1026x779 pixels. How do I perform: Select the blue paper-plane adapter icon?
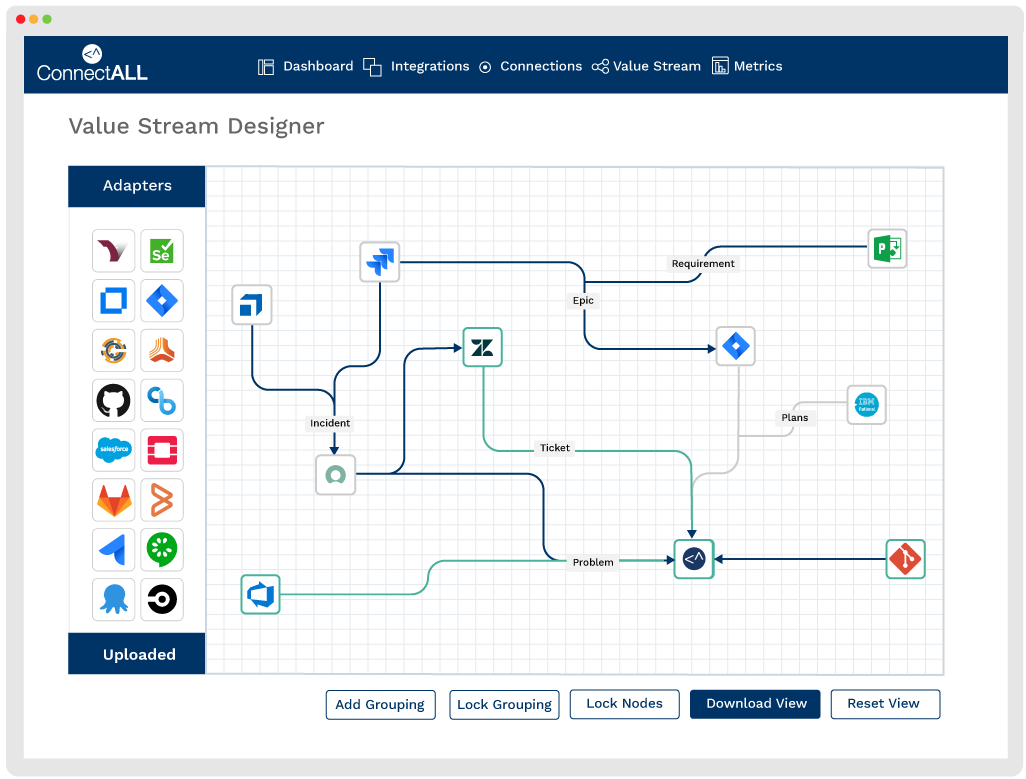pos(113,549)
